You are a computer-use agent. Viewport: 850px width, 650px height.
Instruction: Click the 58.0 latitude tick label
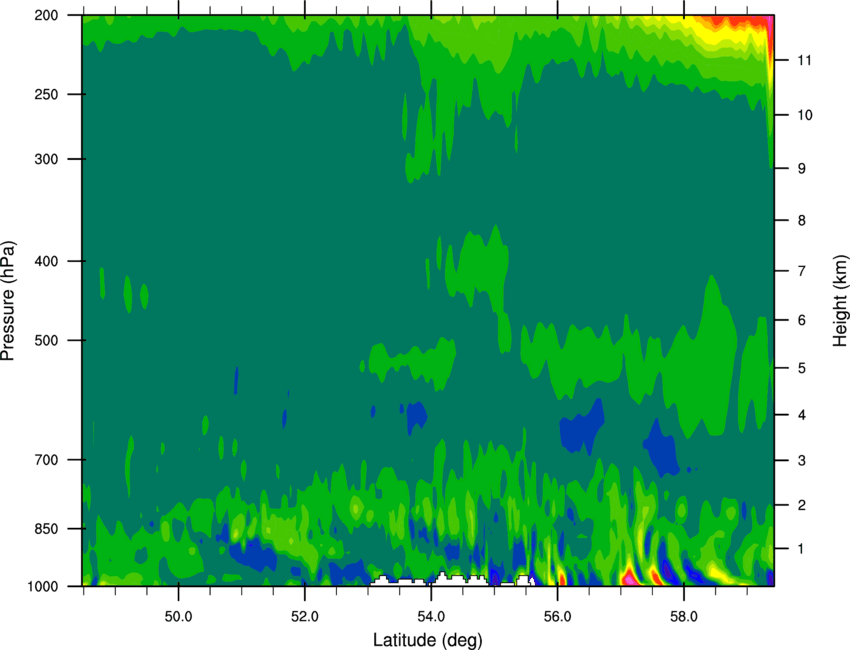(684, 617)
